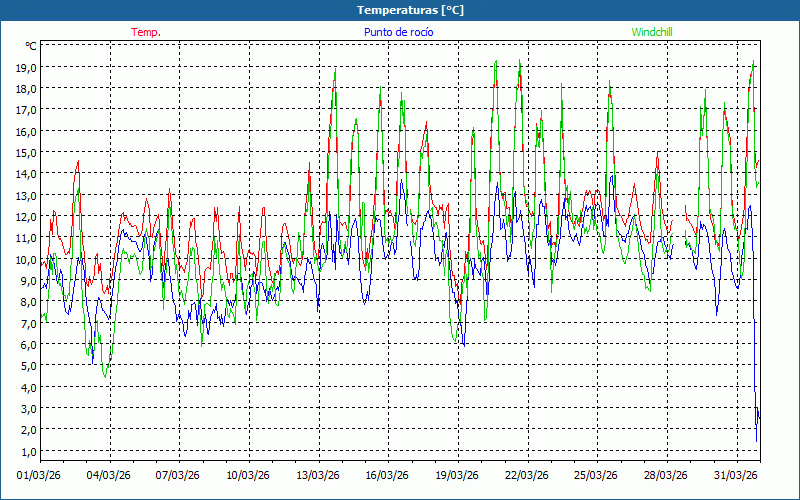Click the 10,0 y-axis label
Viewport: 800px width, 500px height.
pos(26,259)
